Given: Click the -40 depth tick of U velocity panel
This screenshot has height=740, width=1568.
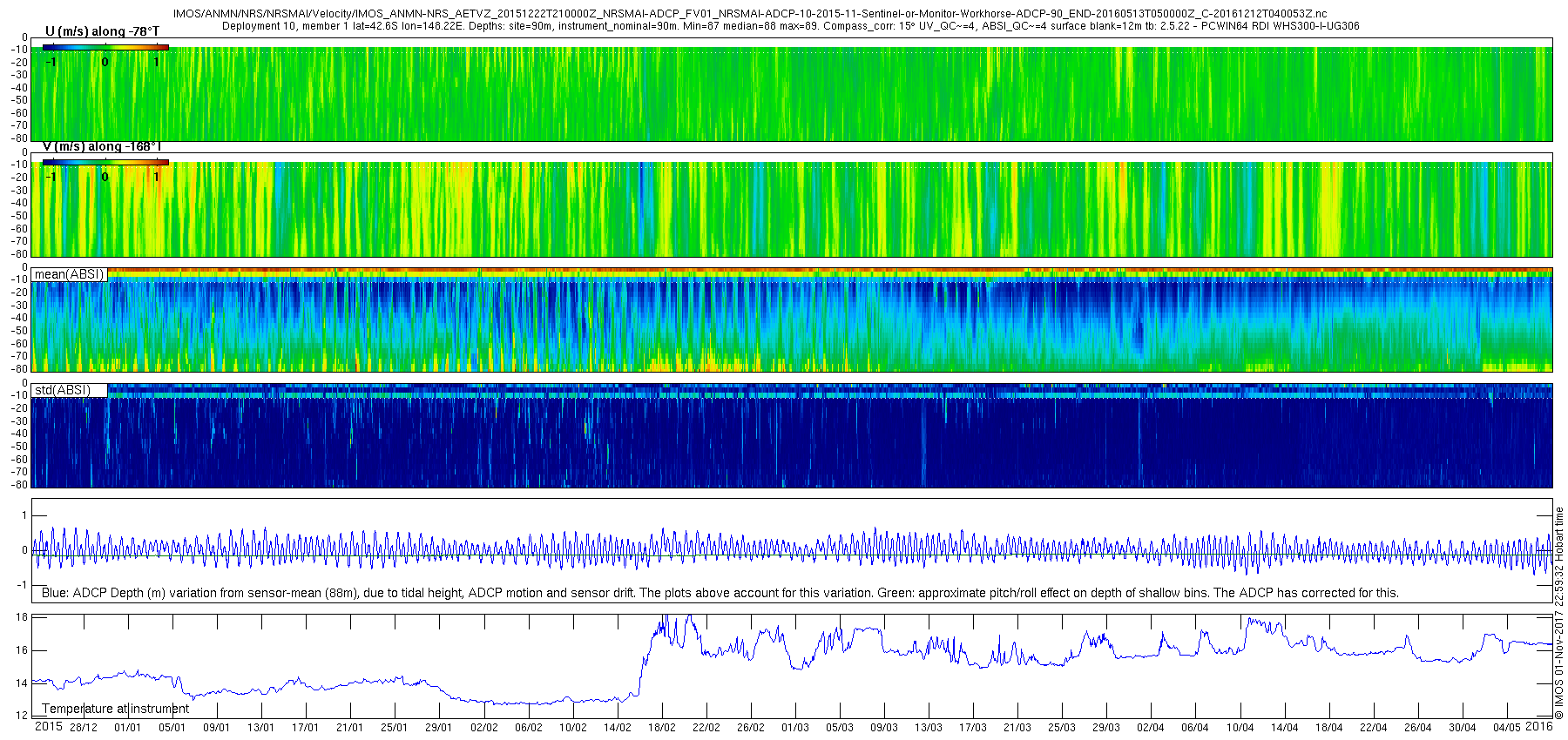Looking at the screenshot, I should [19, 87].
